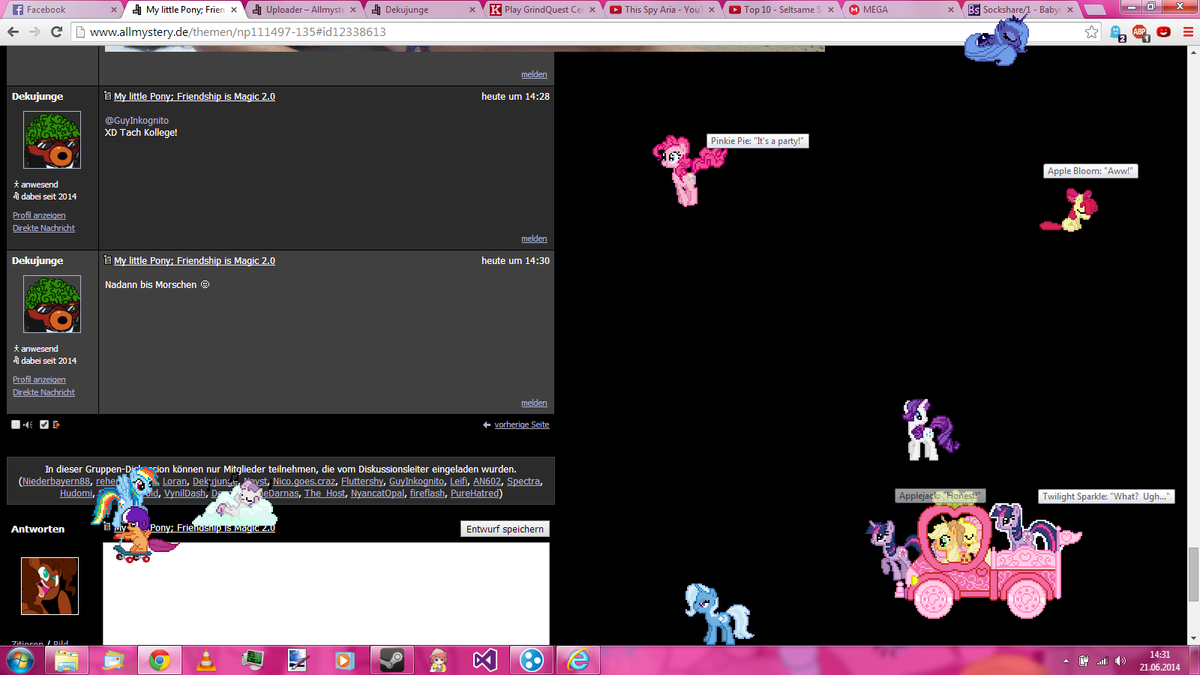The height and width of the screenshot is (675, 1200).
Task: Open member link Nico.goes.craz
Action: click(304, 482)
